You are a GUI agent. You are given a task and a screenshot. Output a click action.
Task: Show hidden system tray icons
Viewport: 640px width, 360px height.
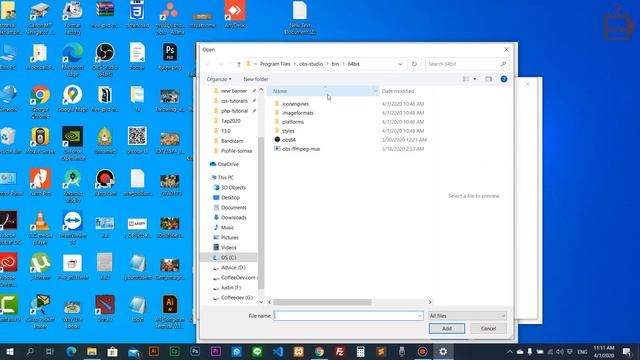click(x=510, y=351)
